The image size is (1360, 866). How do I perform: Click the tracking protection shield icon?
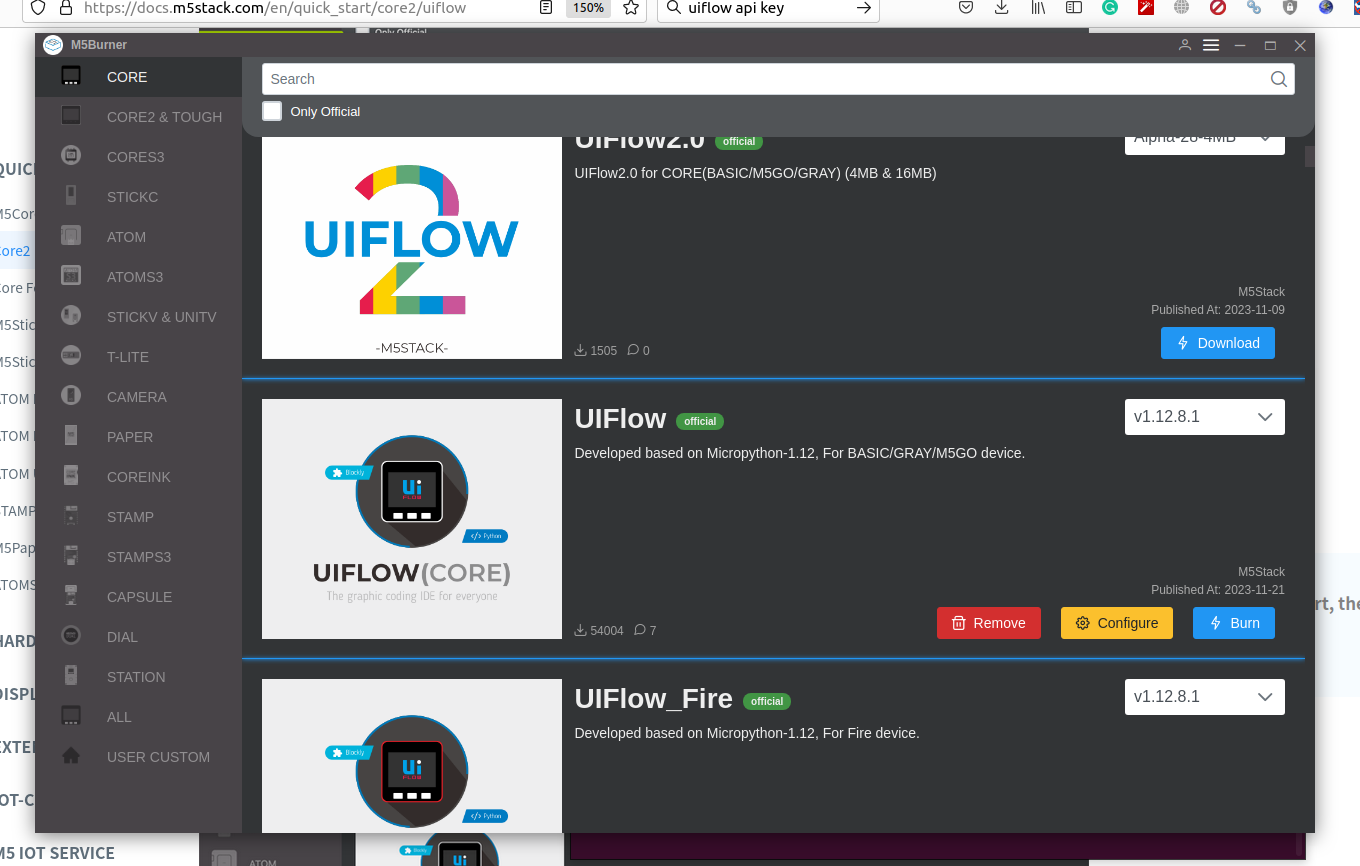pos(38,8)
